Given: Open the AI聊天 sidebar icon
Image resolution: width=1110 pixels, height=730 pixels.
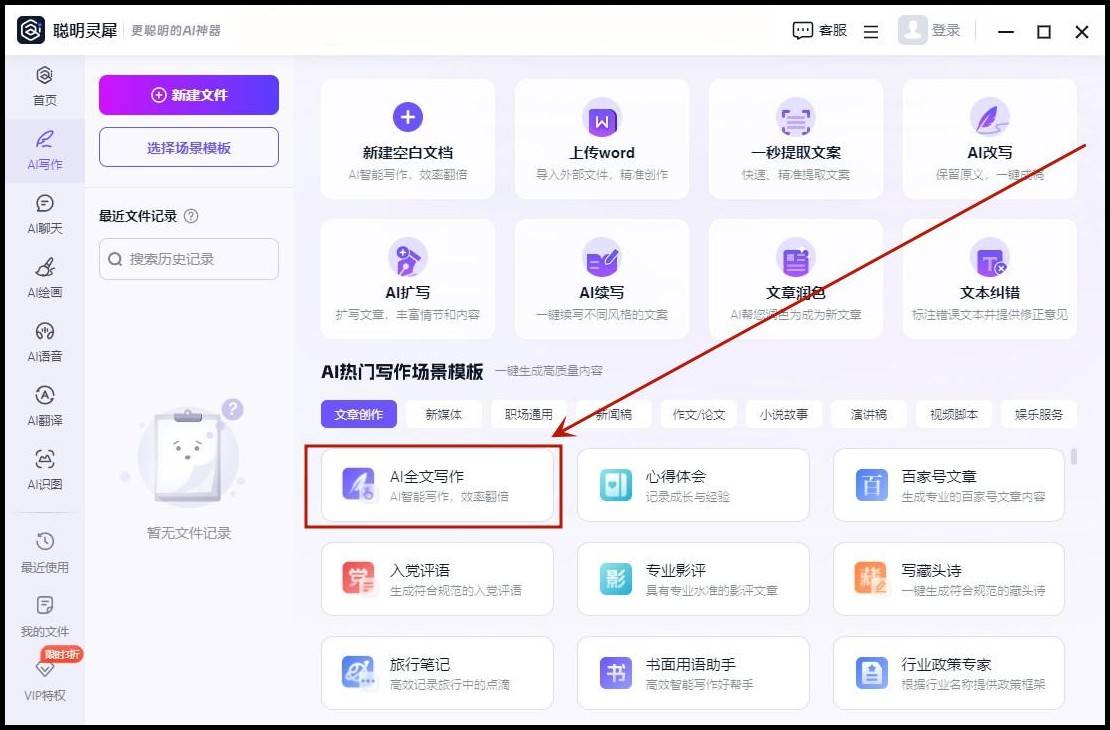Looking at the screenshot, I should pyautogui.click(x=45, y=212).
